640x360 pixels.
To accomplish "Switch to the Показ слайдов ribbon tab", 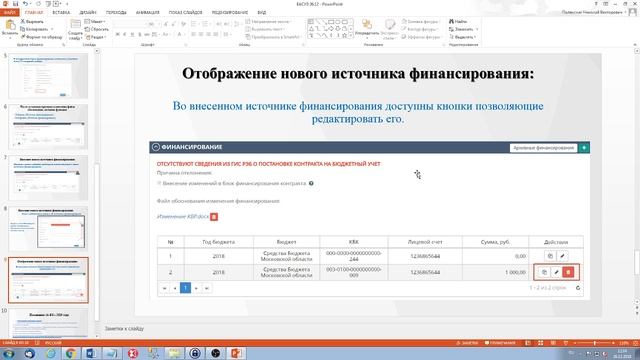I will [x=185, y=13].
